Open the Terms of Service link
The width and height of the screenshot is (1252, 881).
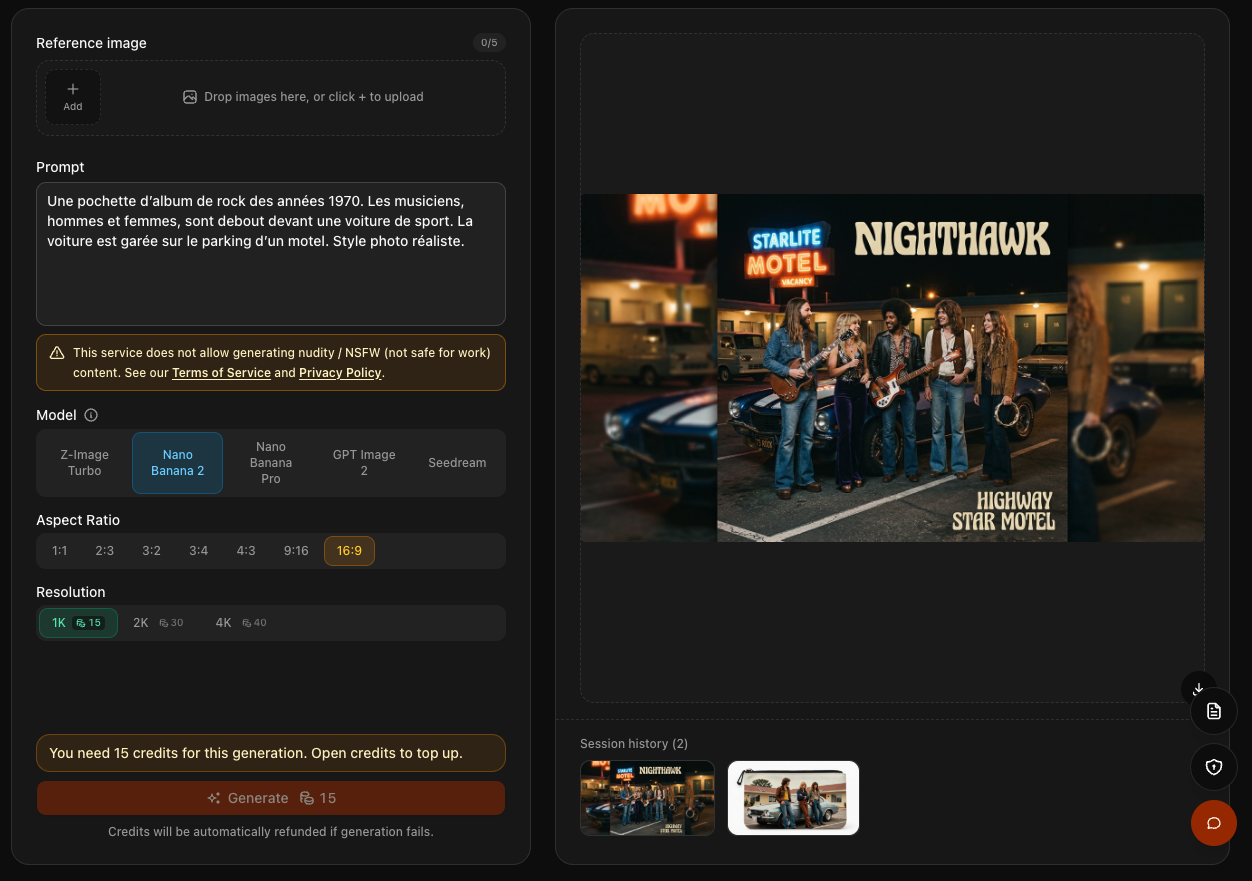(221, 373)
